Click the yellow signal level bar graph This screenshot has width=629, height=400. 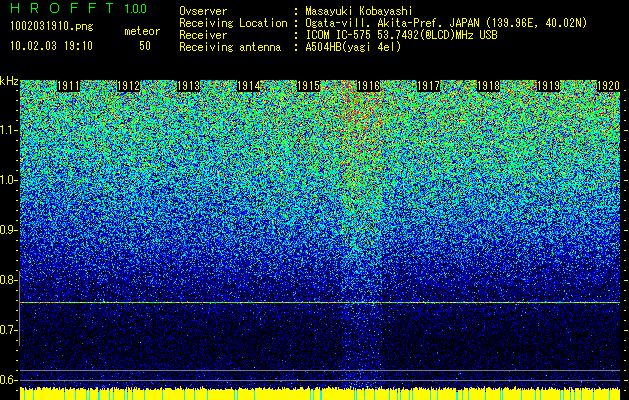320,394
